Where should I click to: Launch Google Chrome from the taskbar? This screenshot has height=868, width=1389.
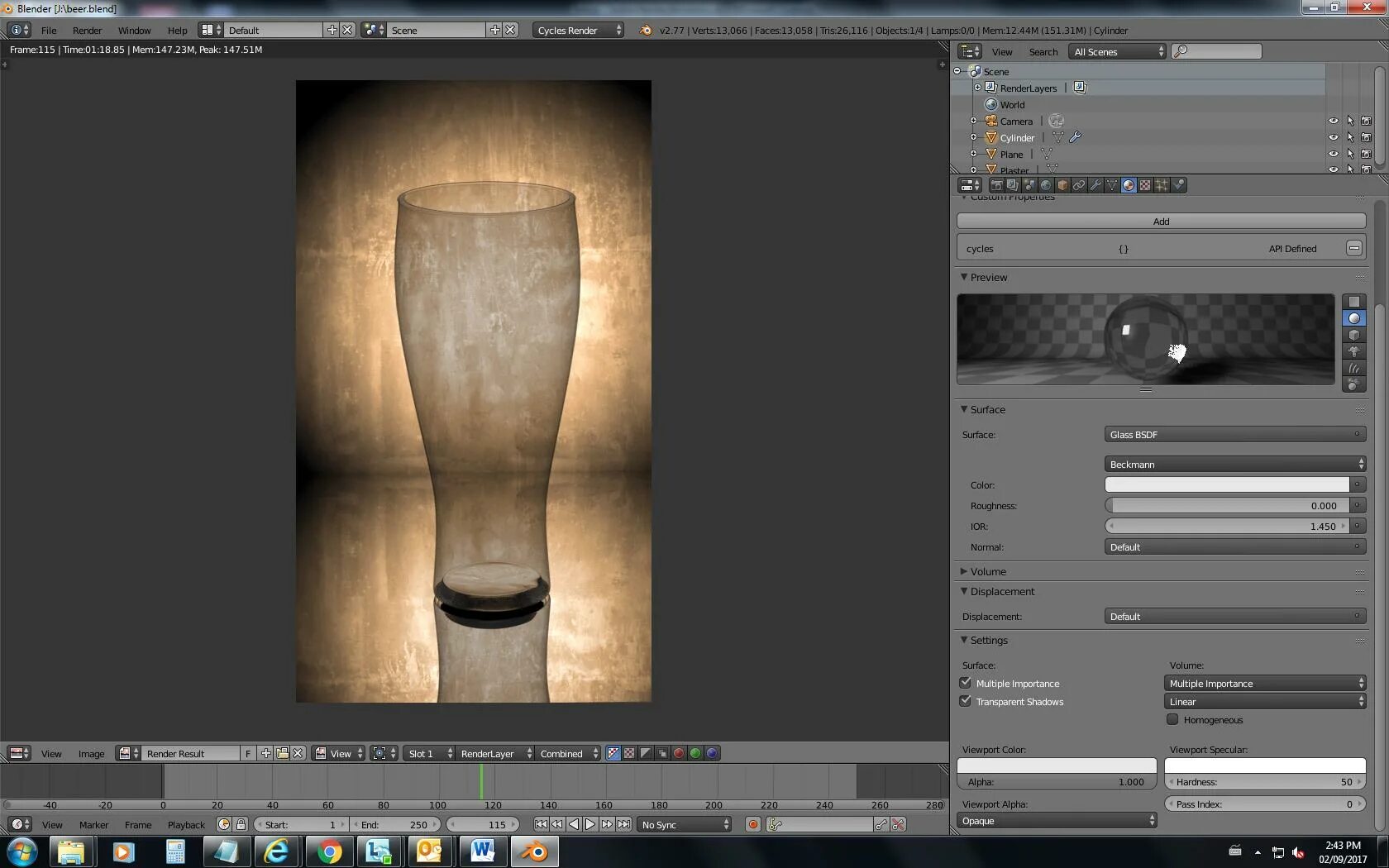(329, 851)
